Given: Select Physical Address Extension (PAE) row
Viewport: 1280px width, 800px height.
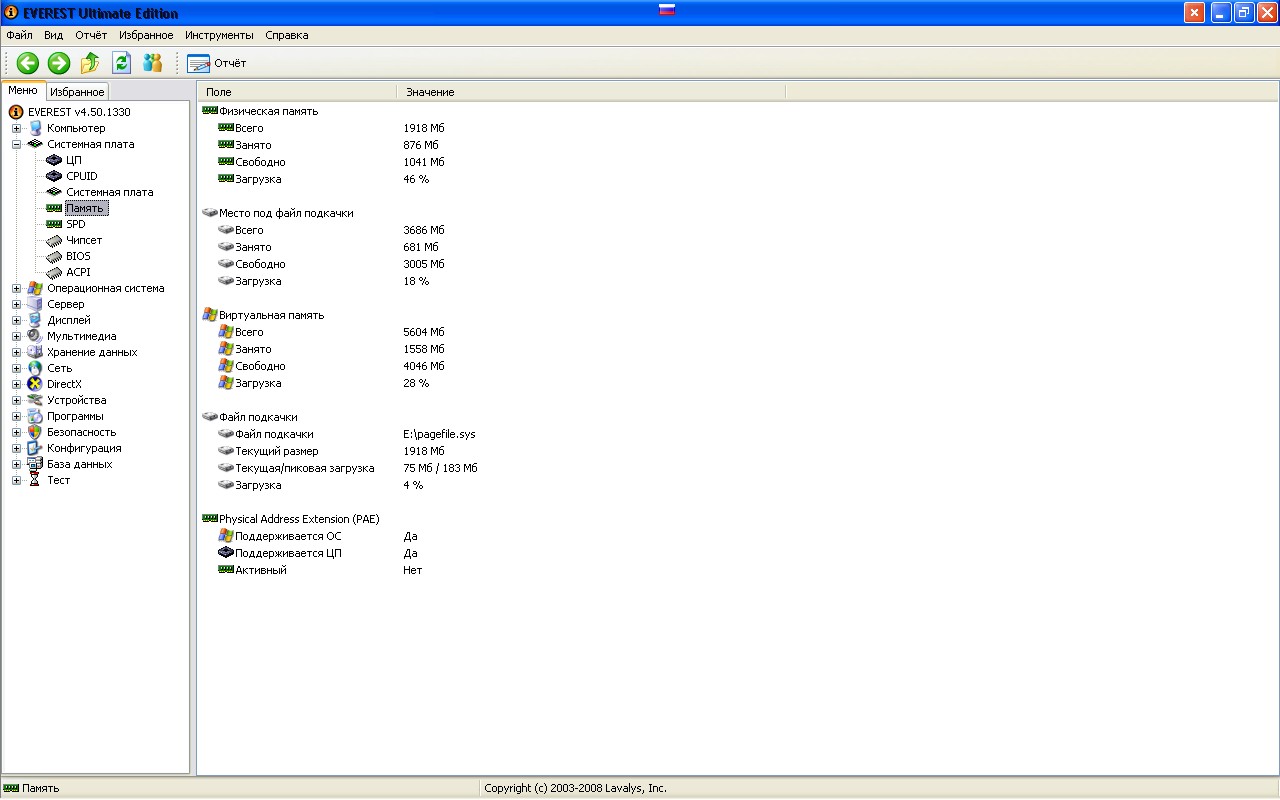Looking at the screenshot, I should pyautogui.click(x=291, y=519).
